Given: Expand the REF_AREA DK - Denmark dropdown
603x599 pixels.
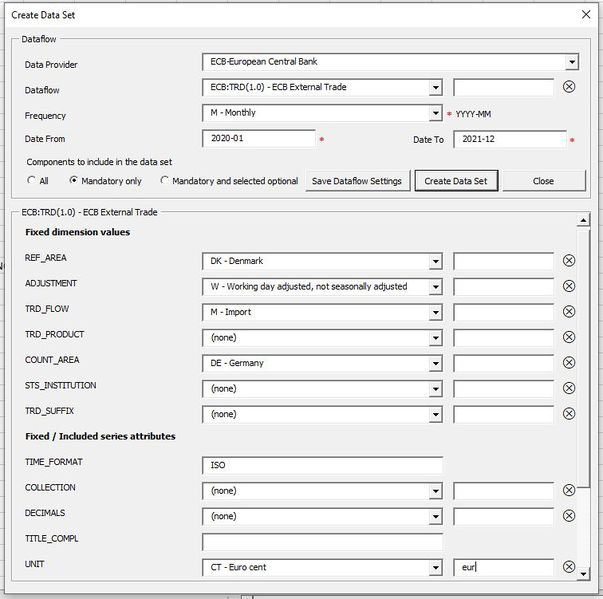Looking at the screenshot, I should point(435,261).
